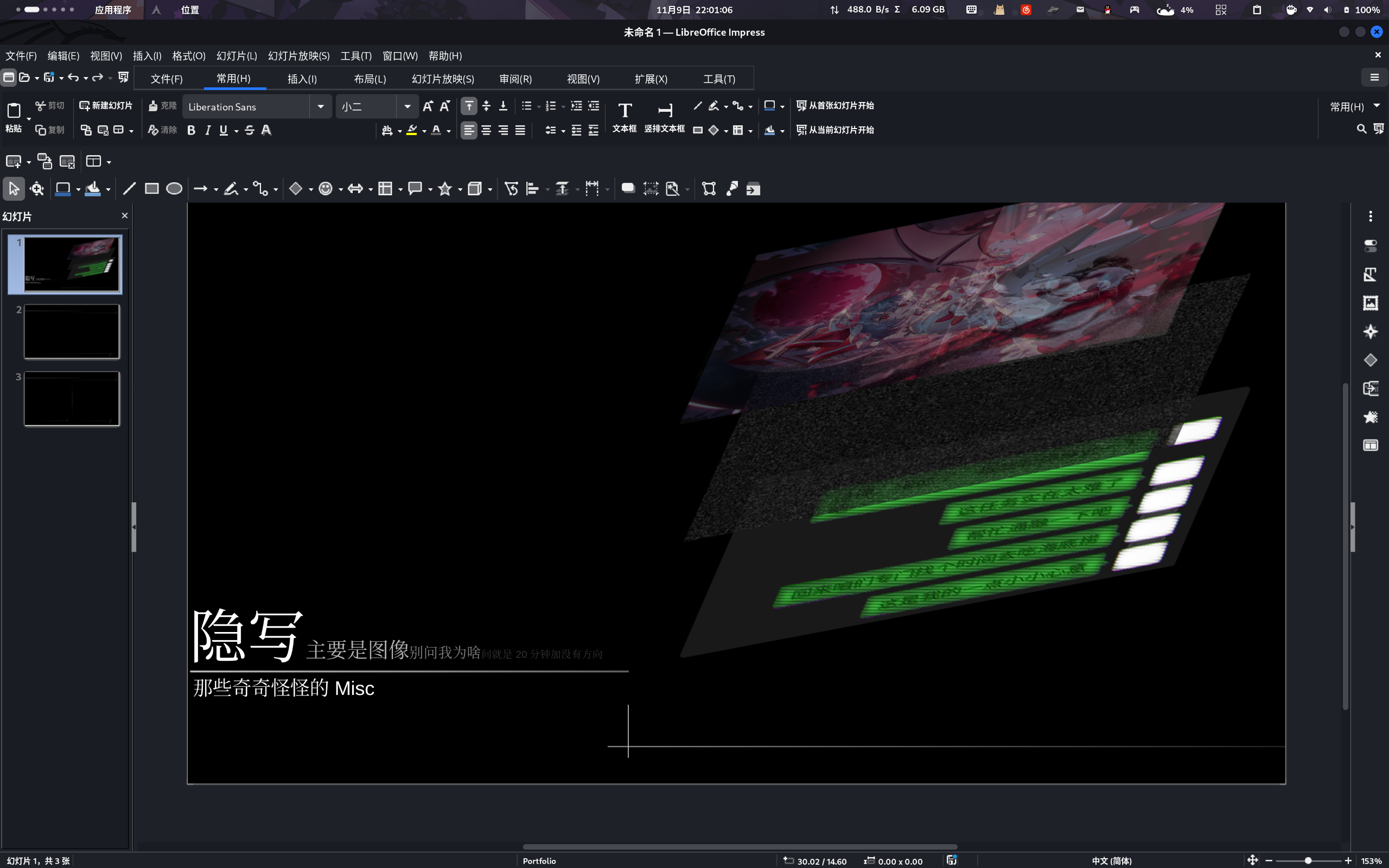The width and height of the screenshot is (1389, 868).
Task: Click the Show Gluepoint Functions icon
Action: [732, 189]
